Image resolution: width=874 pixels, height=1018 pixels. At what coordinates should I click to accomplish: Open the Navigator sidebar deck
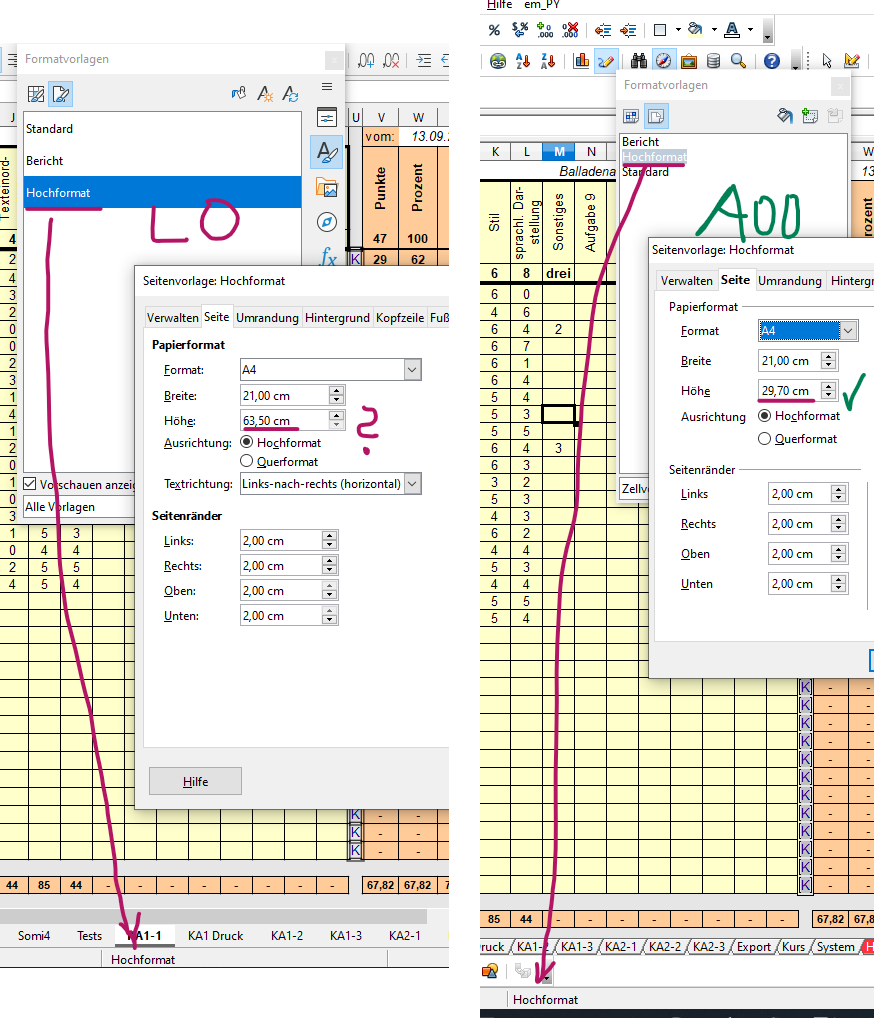point(327,222)
